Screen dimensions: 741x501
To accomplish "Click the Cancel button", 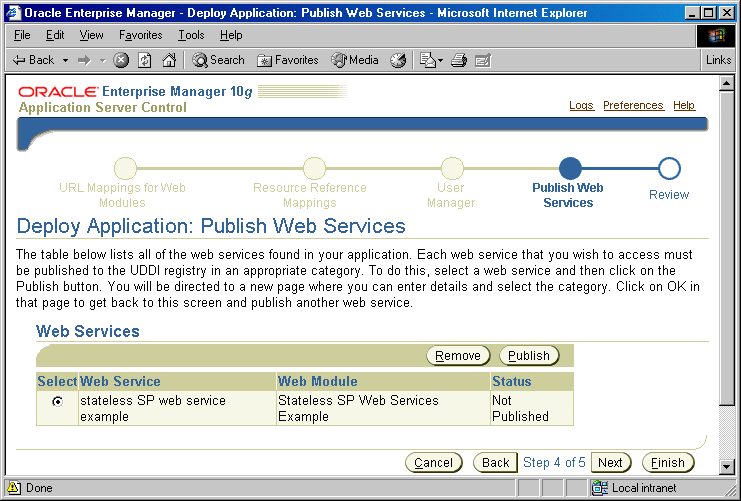I will 433,463.
